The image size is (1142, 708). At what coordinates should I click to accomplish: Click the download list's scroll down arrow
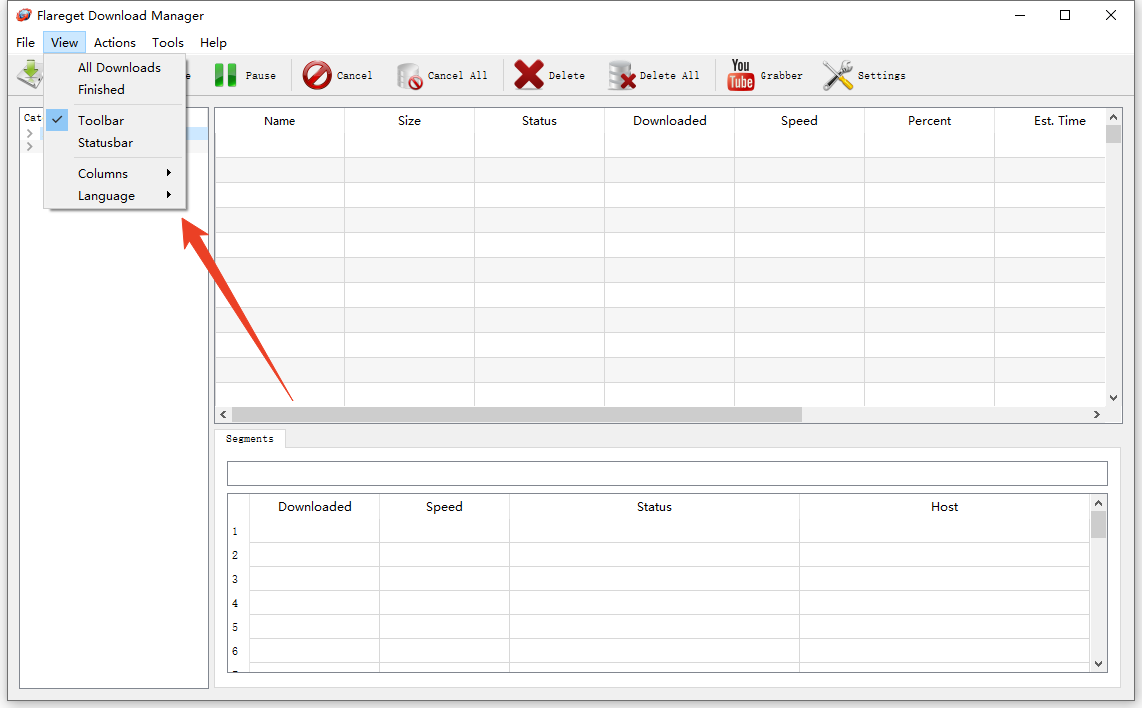[1113, 398]
